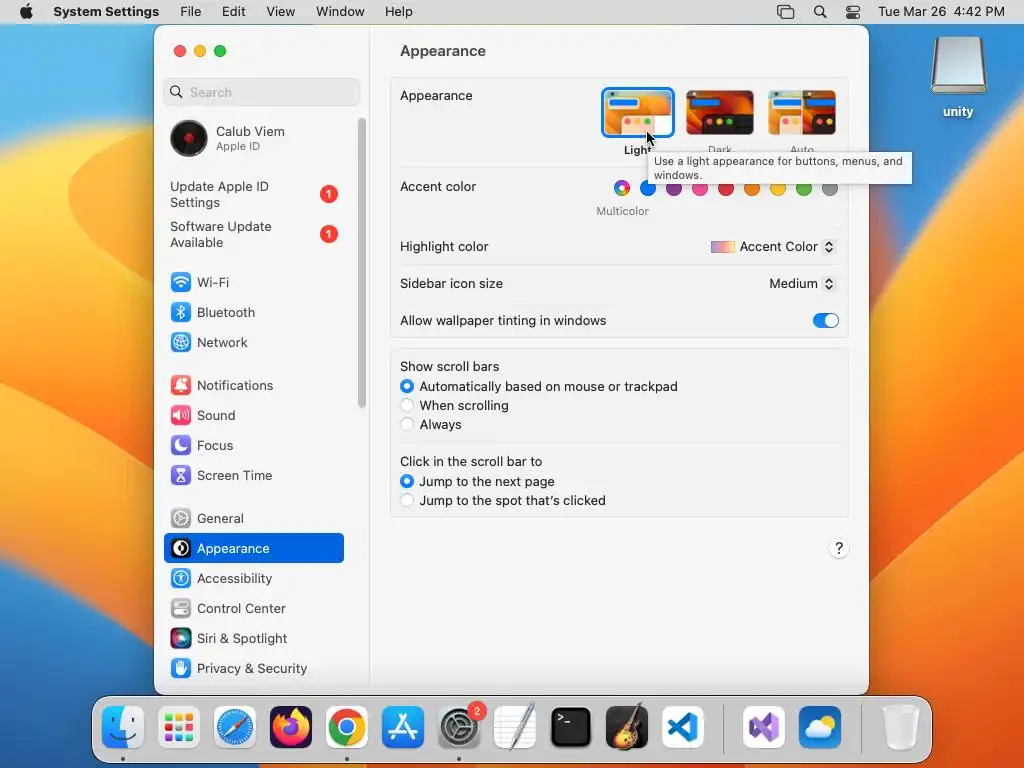The width and height of the screenshot is (1024, 768).
Task: Choose purple accent color
Action: tap(674, 189)
